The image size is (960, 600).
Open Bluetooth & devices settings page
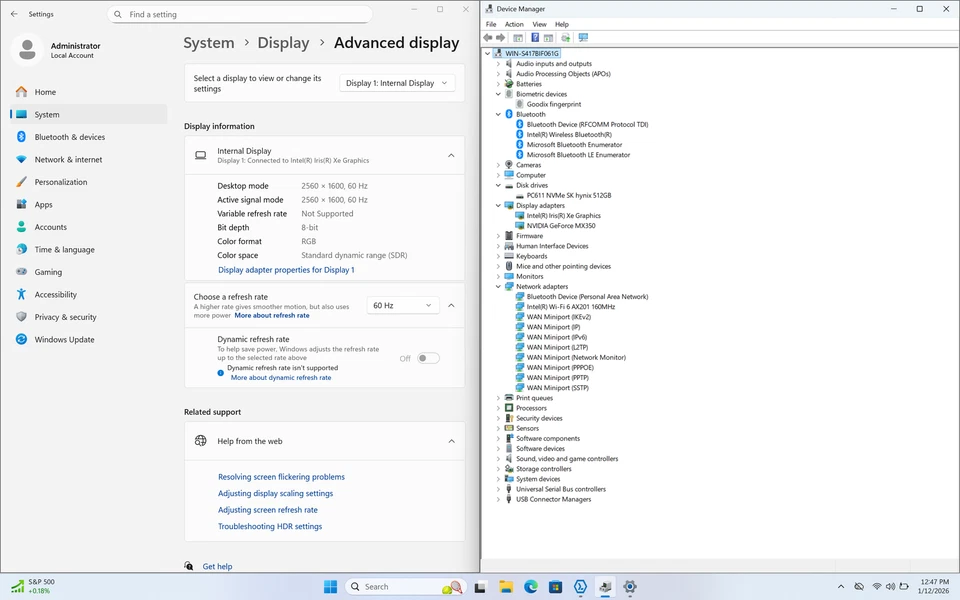(x=69, y=137)
